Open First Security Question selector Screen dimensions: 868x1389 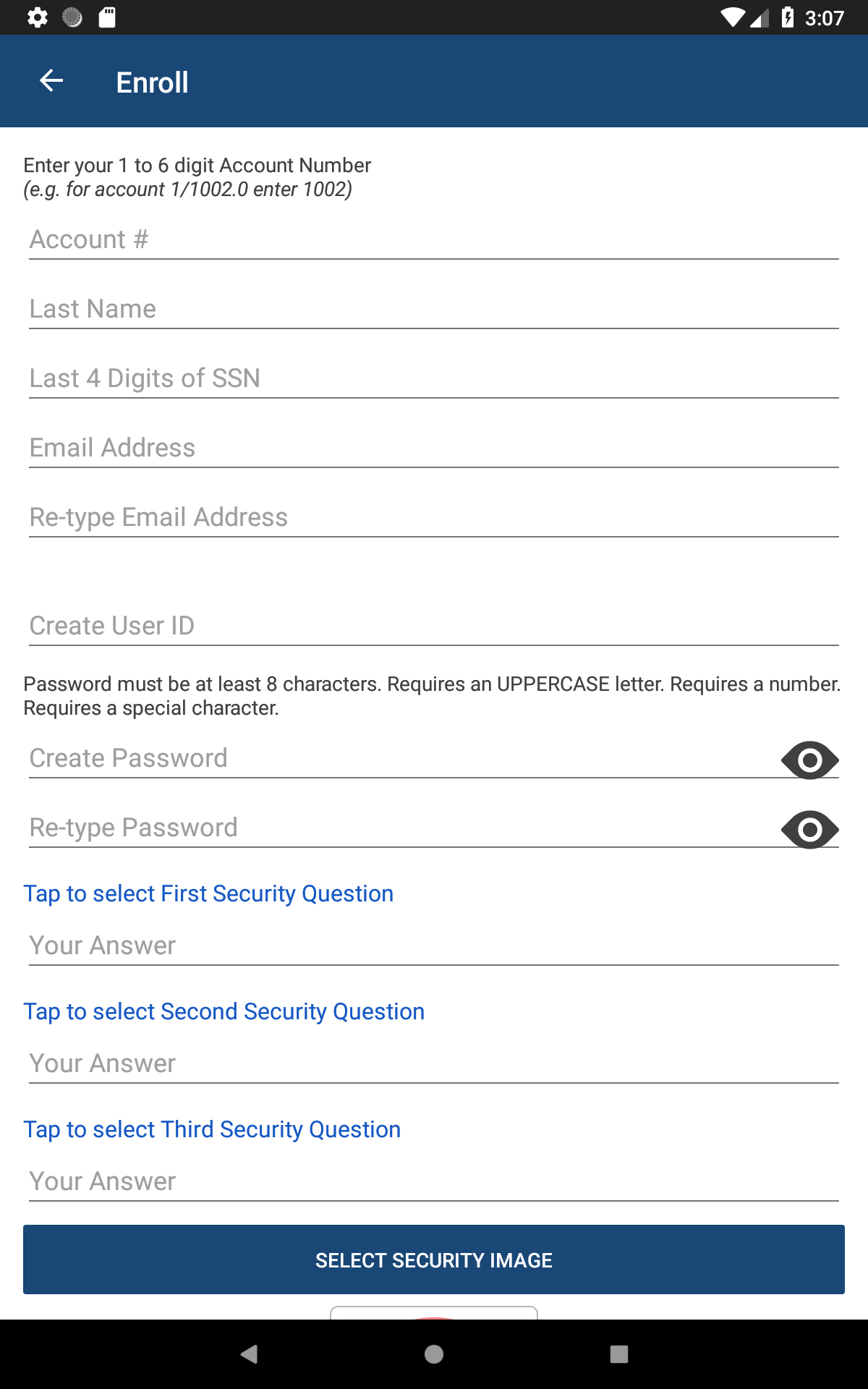pyautogui.click(x=208, y=893)
